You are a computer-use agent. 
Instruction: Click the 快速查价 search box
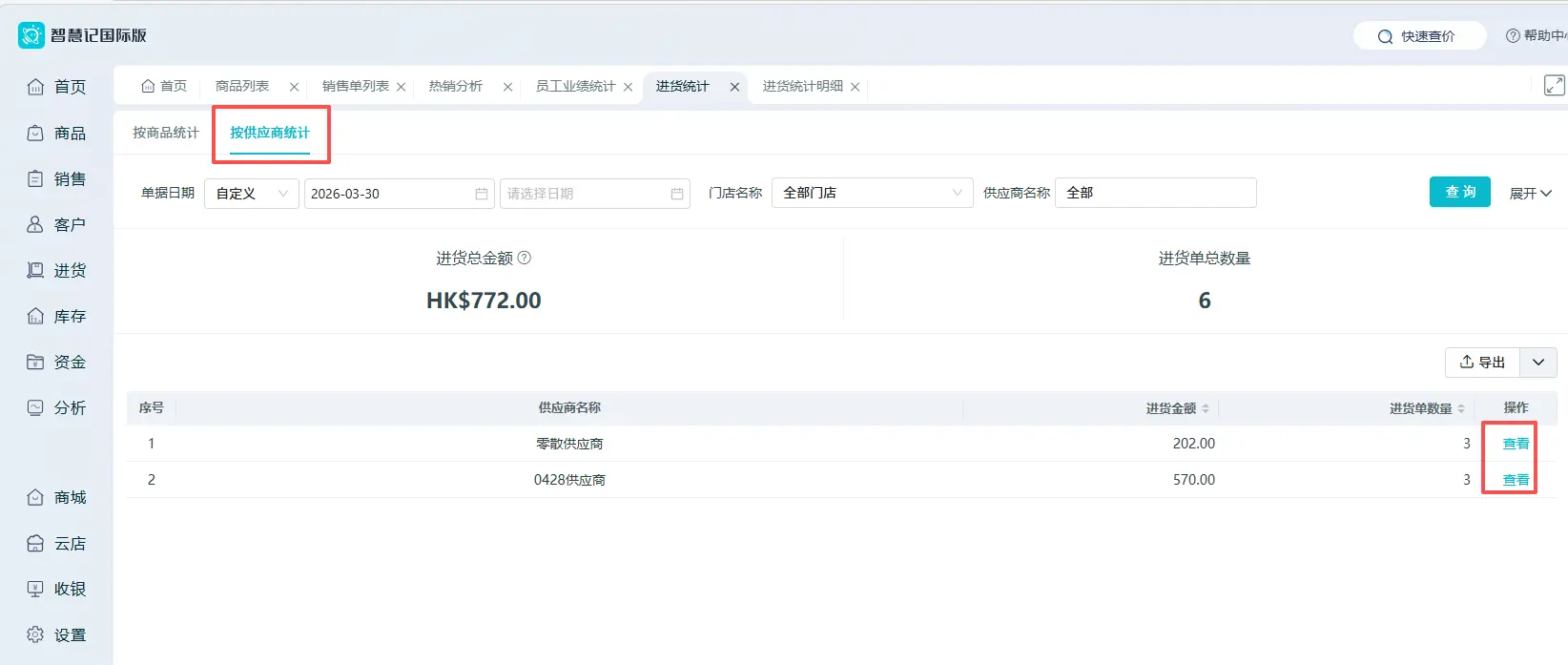click(x=1419, y=36)
